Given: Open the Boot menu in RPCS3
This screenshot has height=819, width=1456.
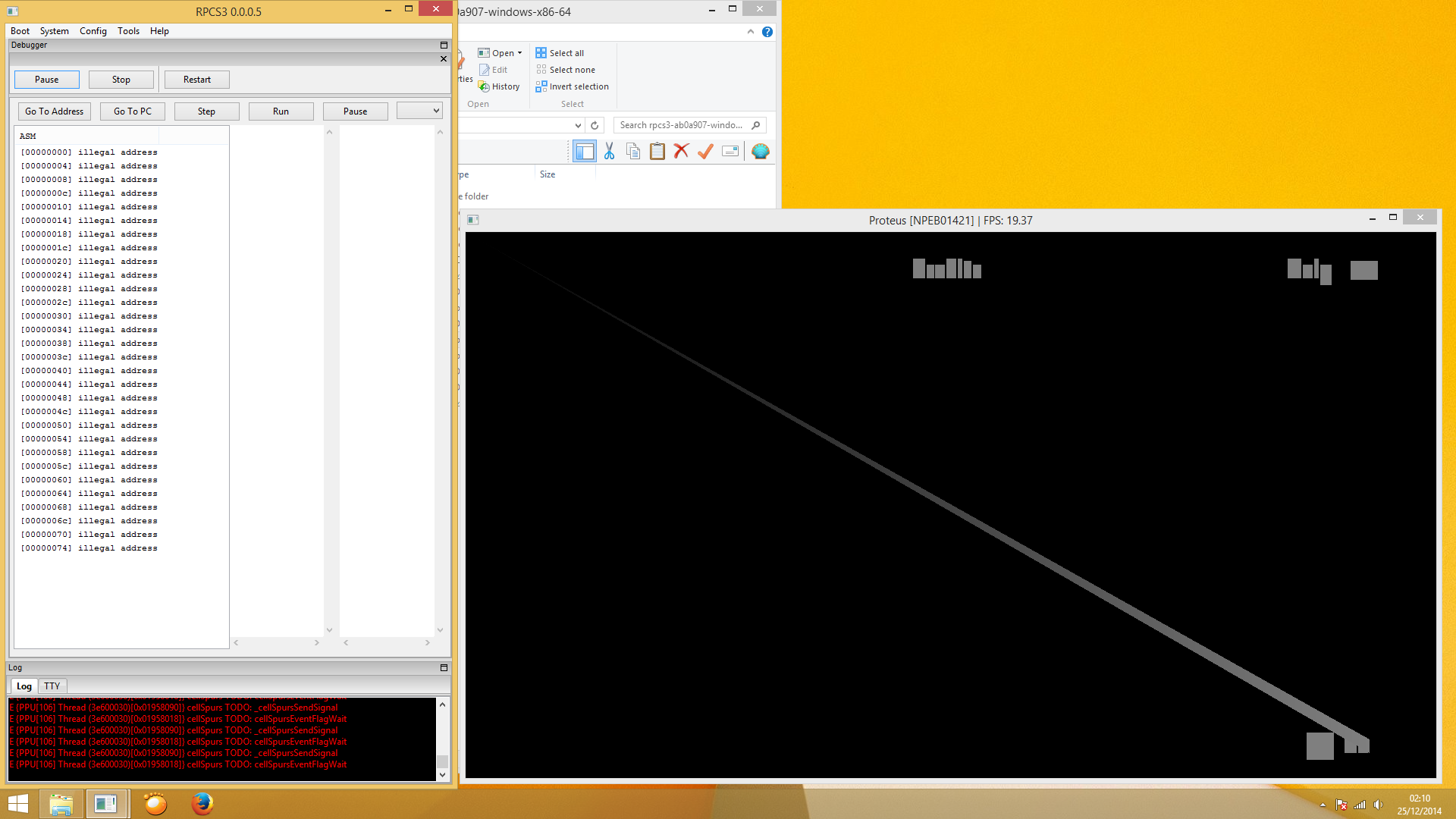Looking at the screenshot, I should coord(20,31).
